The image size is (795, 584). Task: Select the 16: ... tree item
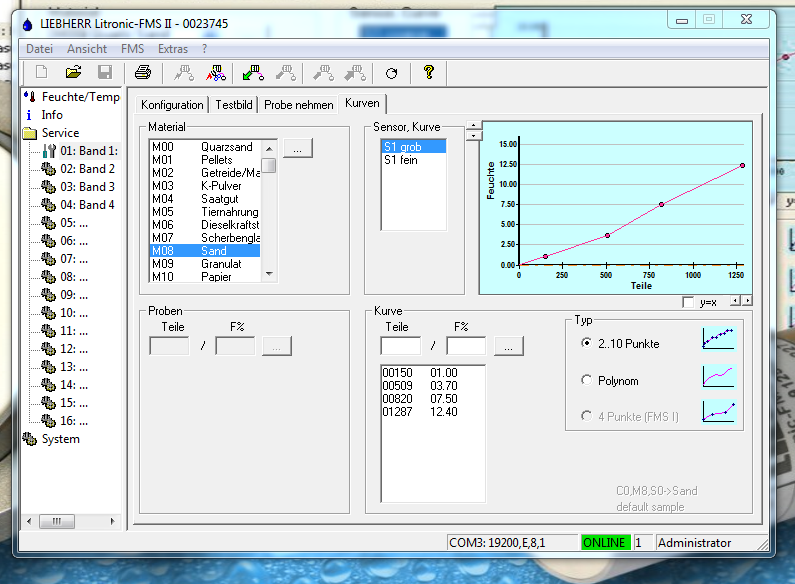74,421
